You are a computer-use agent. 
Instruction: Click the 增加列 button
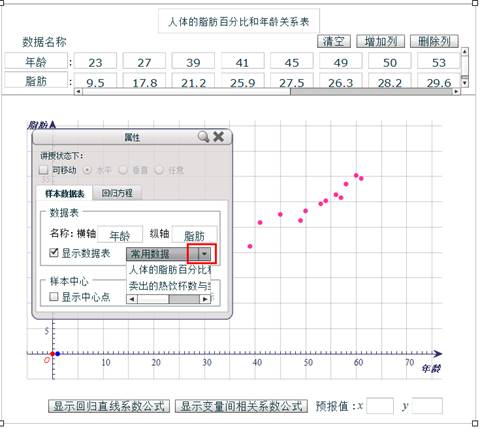pos(380,41)
